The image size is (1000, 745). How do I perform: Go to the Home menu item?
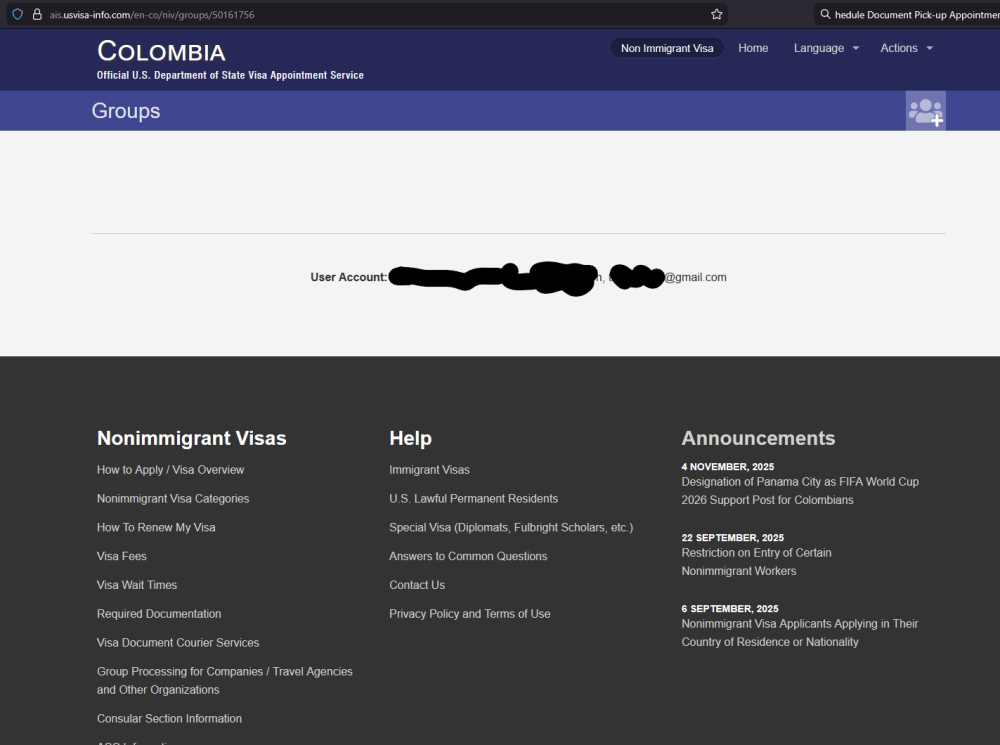coord(753,47)
